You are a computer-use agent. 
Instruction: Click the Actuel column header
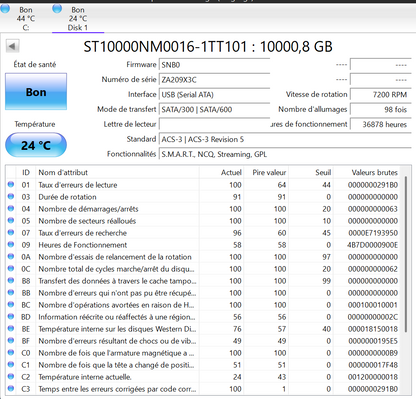coord(221,172)
